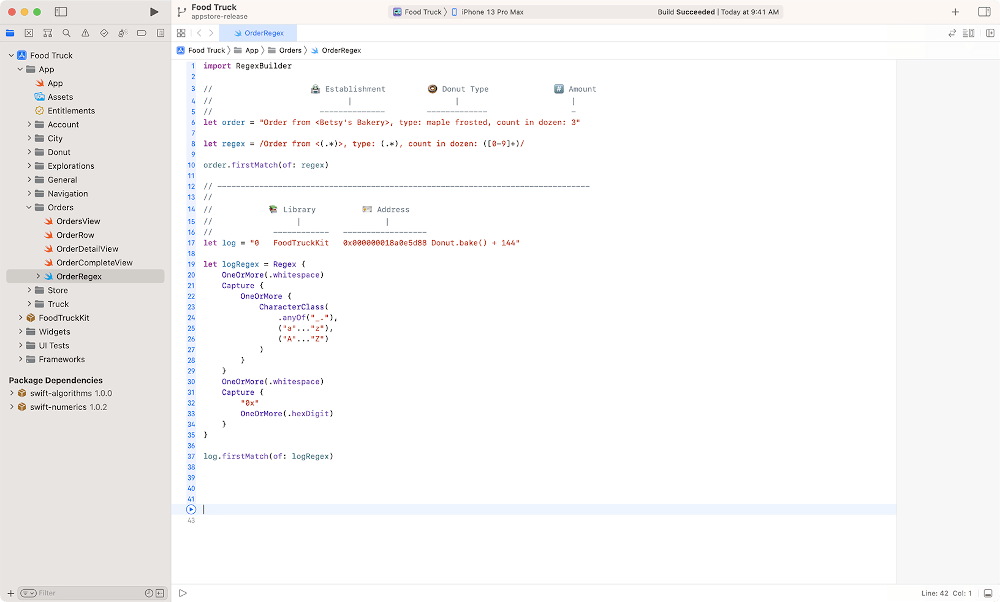The width and height of the screenshot is (1000, 602).
Task: Open the Breakpoint navigator
Action: point(141,33)
